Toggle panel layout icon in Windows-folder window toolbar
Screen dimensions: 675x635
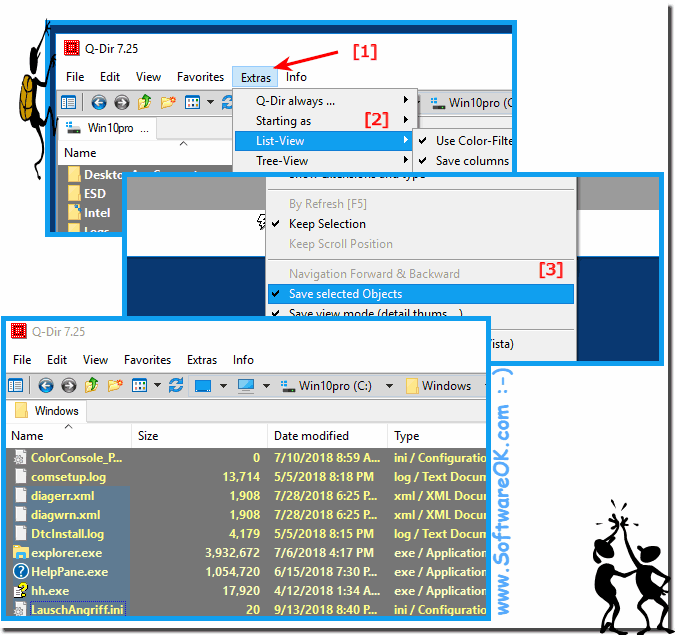(x=15, y=385)
